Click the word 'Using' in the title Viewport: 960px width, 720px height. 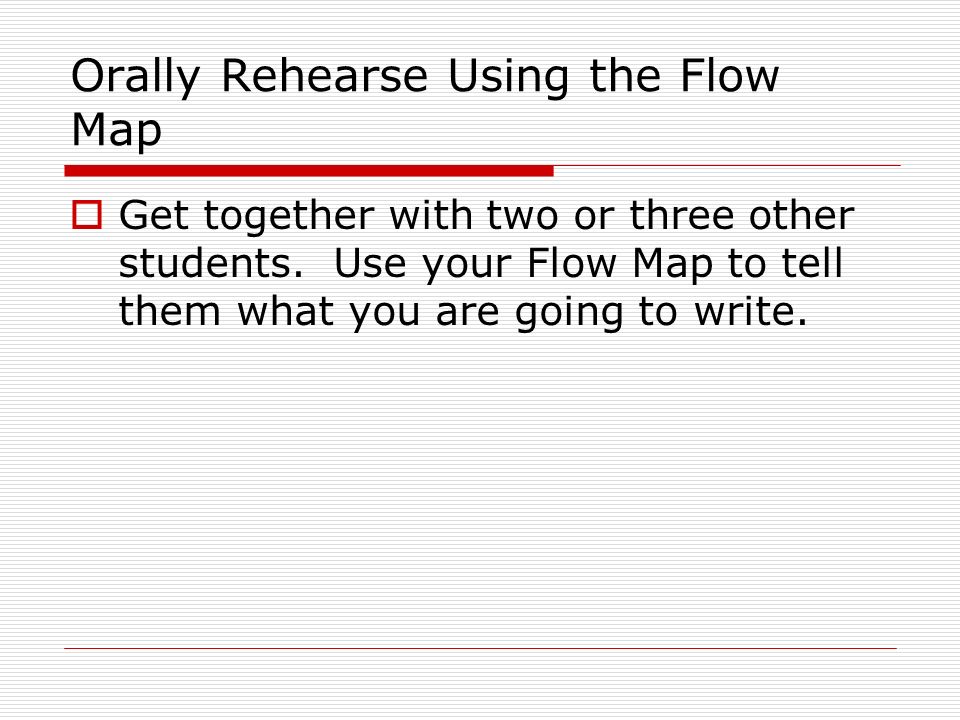pos(509,79)
